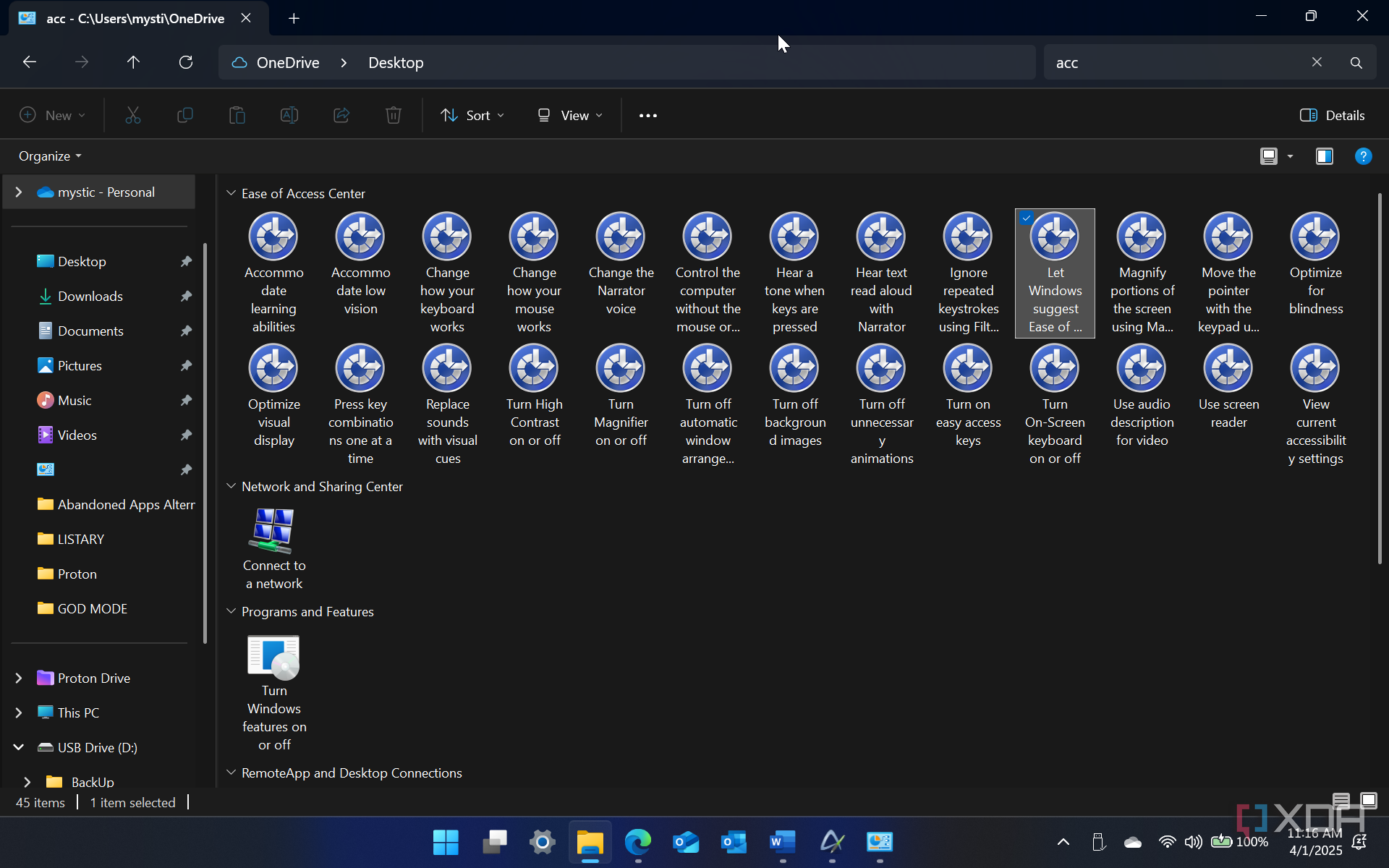The height and width of the screenshot is (868, 1389).
Task: Open Microsoft Edge from the taskbar
Action: pos(638,842)
